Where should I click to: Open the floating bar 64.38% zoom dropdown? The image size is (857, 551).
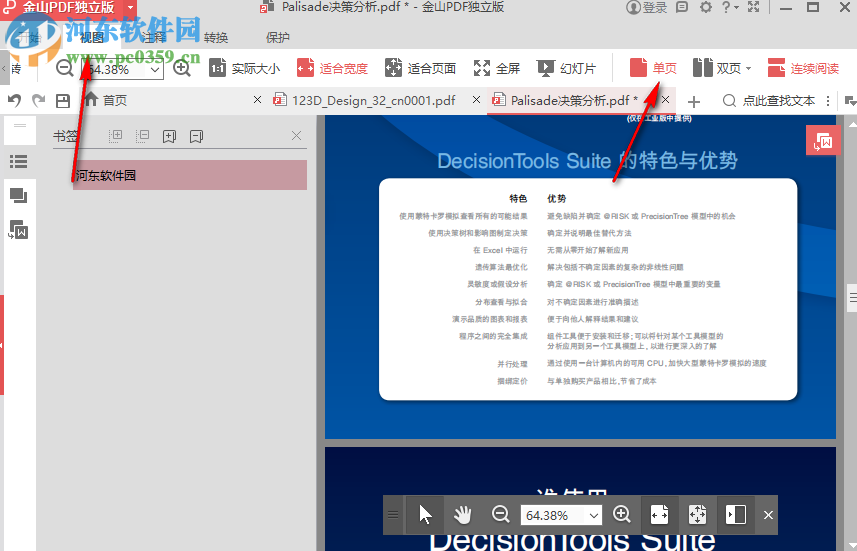pos(594,515)
